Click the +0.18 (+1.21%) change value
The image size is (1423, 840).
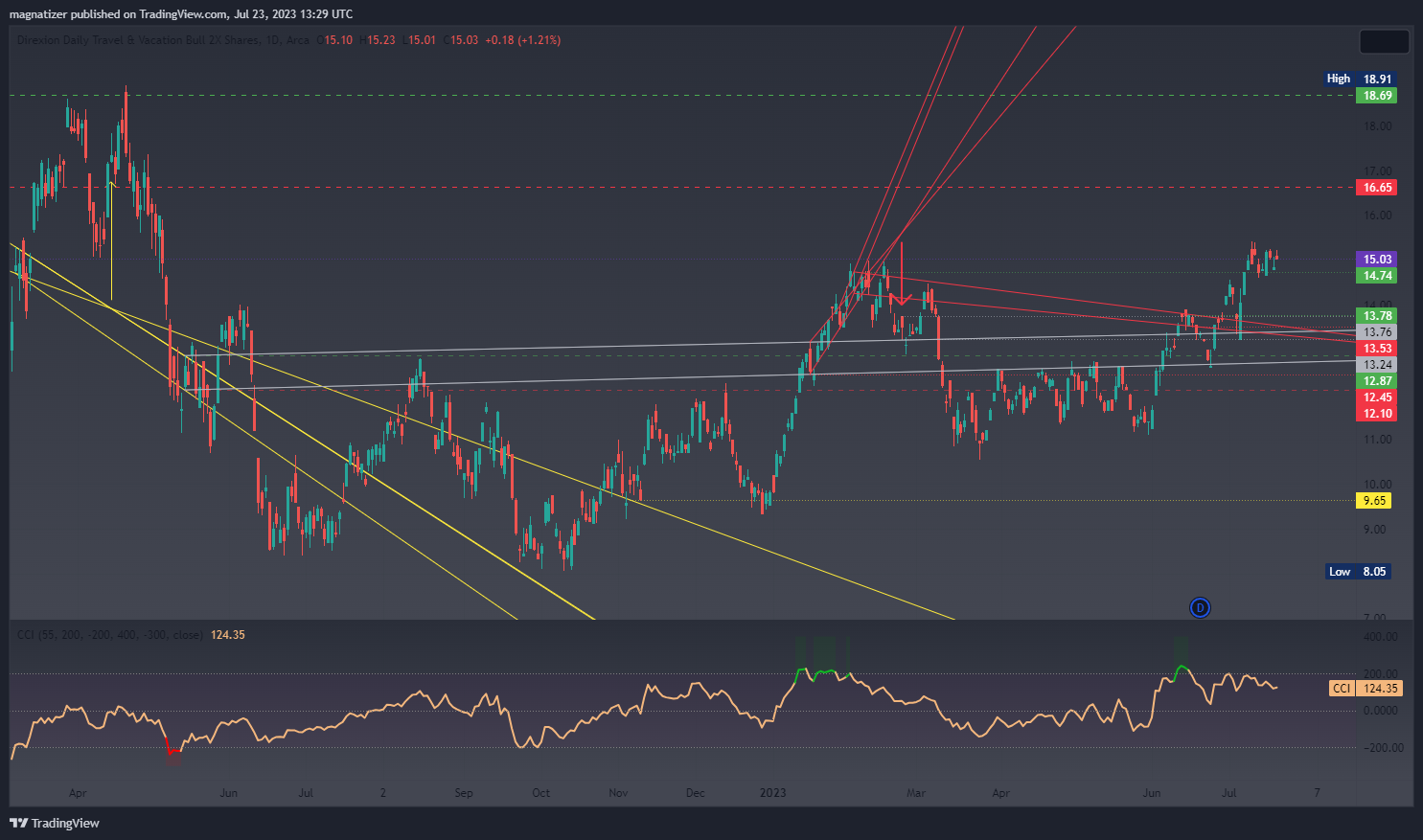coord(522,40)
